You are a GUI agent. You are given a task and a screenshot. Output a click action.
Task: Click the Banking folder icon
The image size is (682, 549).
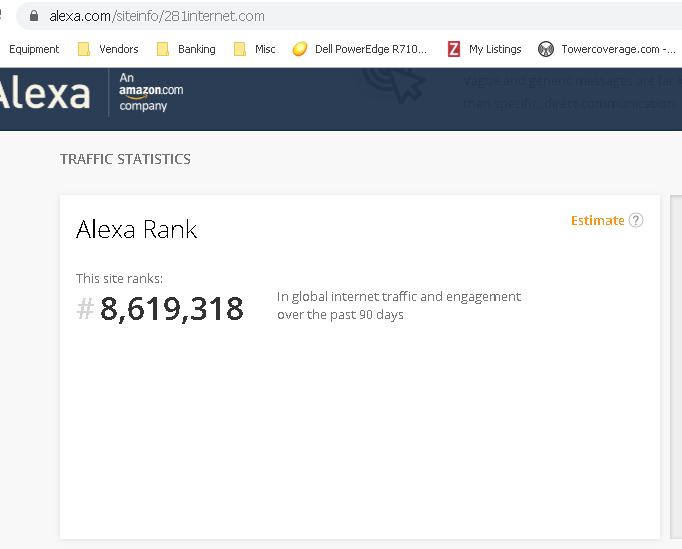tap(162, 49)
